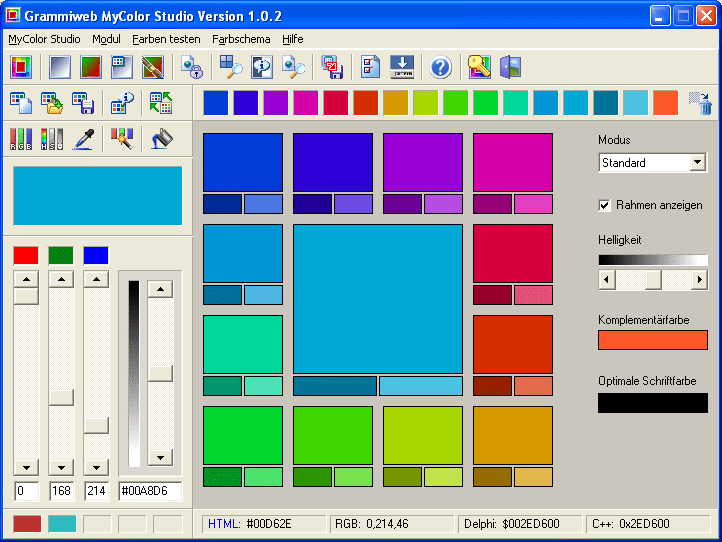The height and width of the screenshot is (542, 722).
Task: Toggle the Rahmen anzeigen checkbox
Action: tap(604, 205)
